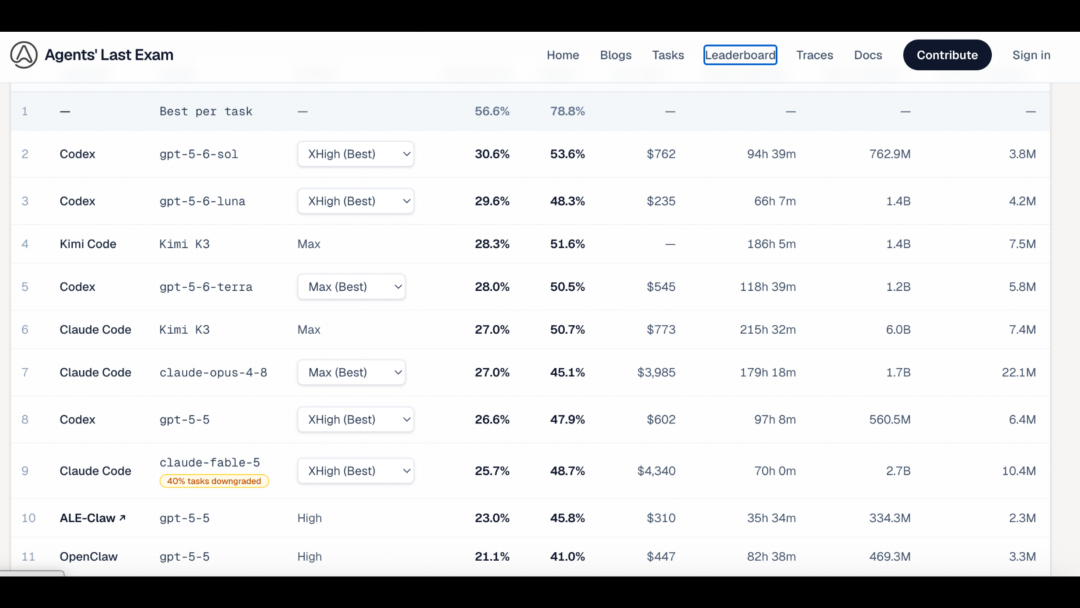Click the $447 cost value
1080x608 pixels.
coord(661,556)
